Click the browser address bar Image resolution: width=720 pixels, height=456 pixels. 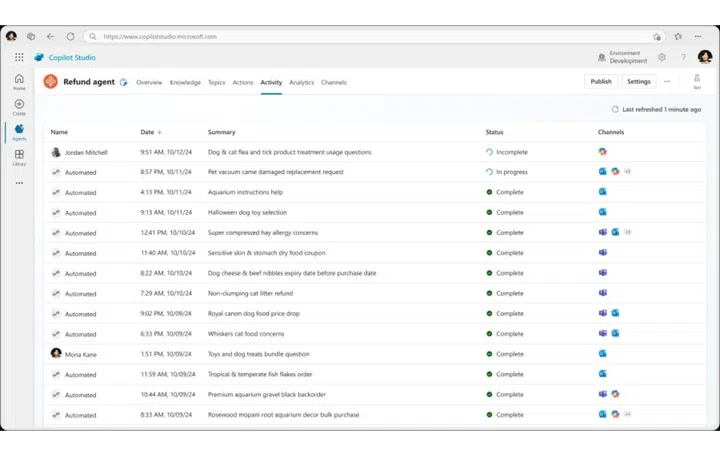coord(374,36)
